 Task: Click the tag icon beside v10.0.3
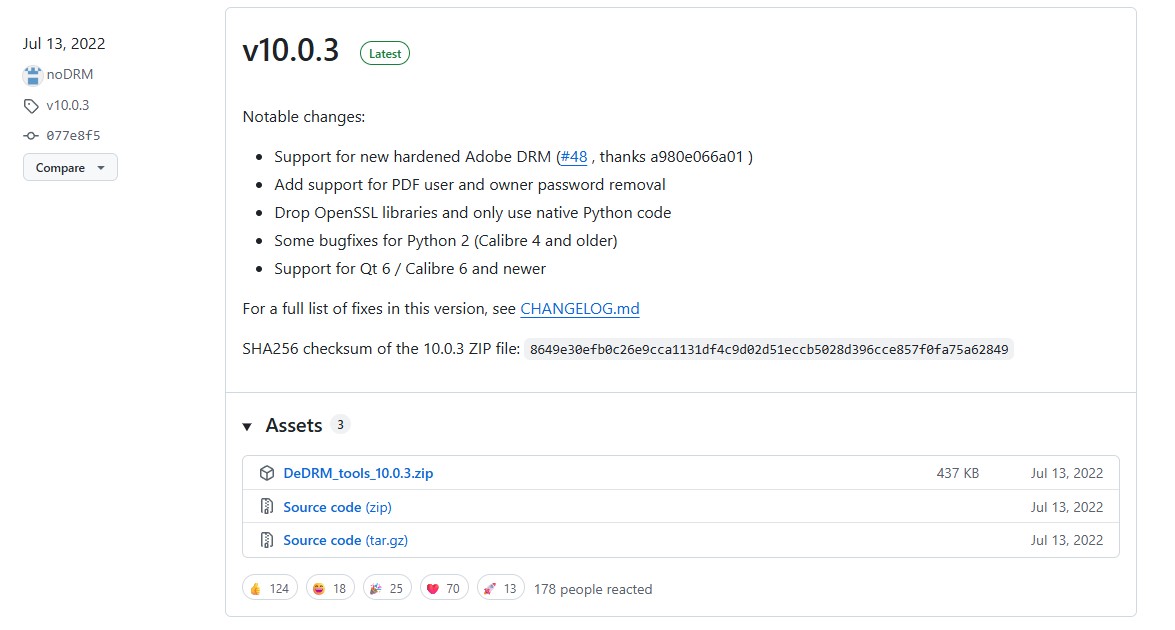tap(32, 106)
